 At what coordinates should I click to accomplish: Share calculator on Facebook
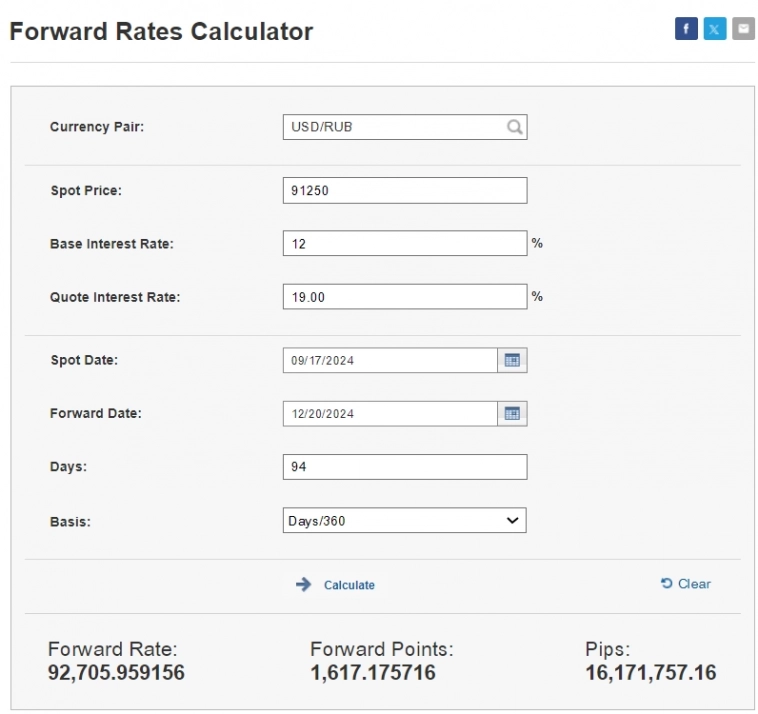[686, 29]
